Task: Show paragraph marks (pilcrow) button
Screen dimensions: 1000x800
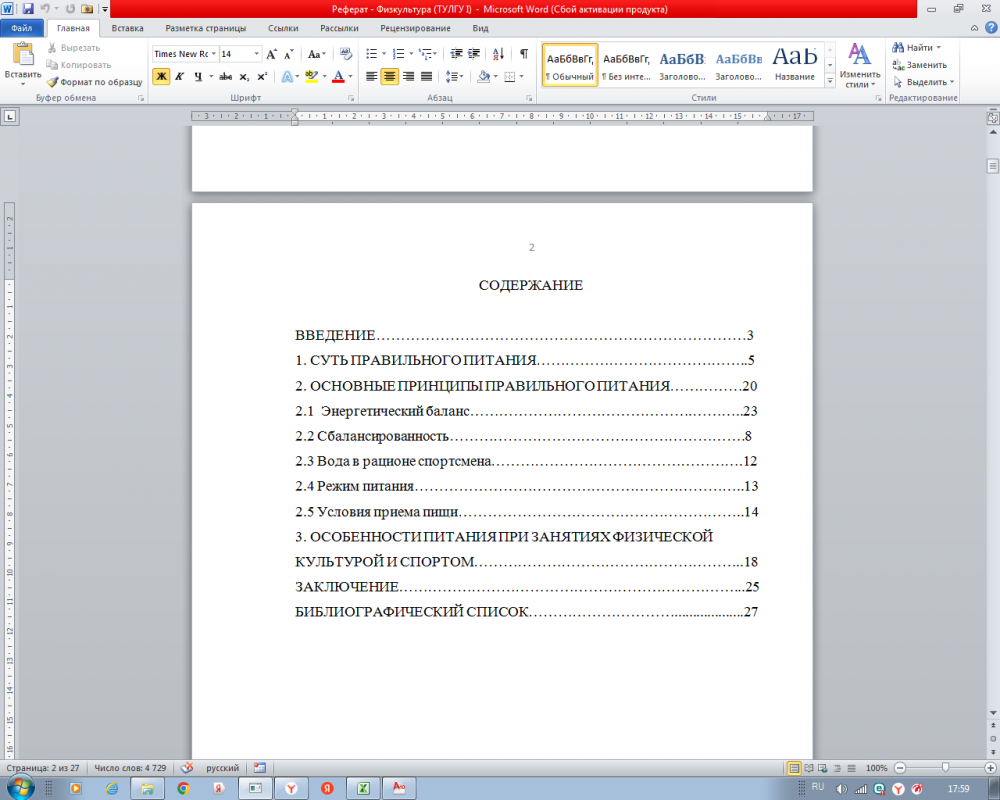Action: pyautogui.click(x=524, y=54)
